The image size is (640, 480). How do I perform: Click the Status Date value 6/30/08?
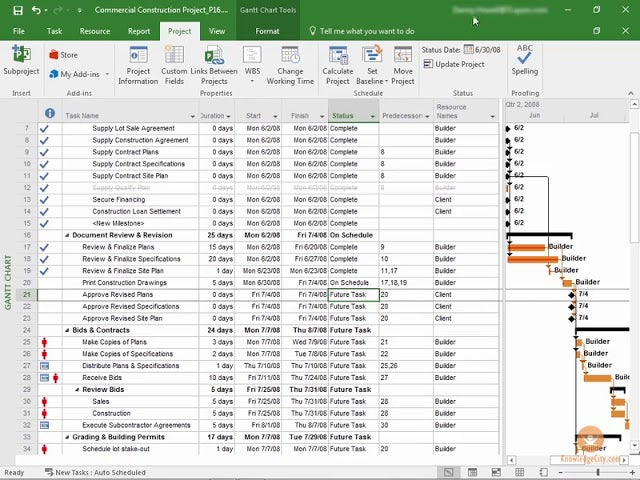coord(488,50)
